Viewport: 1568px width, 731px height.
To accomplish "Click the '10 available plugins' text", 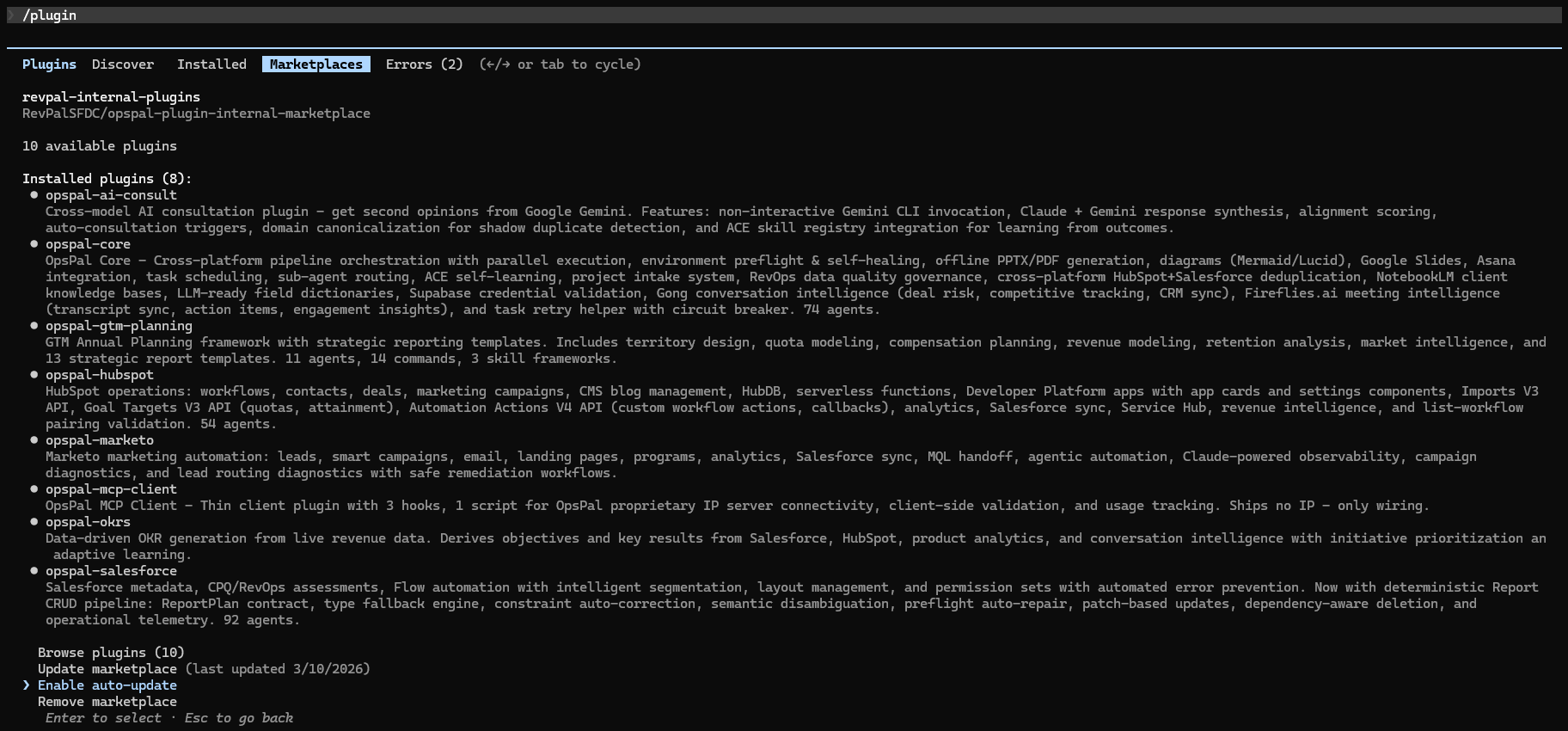I will tap(100, 146).
